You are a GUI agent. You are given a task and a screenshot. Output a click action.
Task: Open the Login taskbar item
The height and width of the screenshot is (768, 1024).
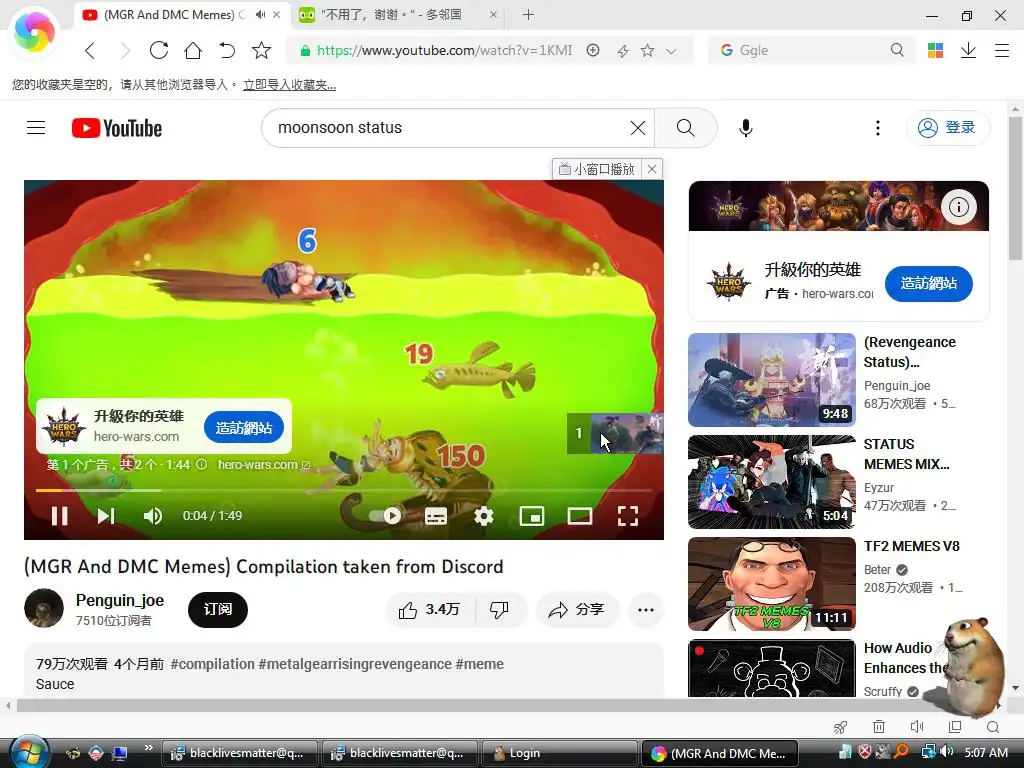[558, 753]
